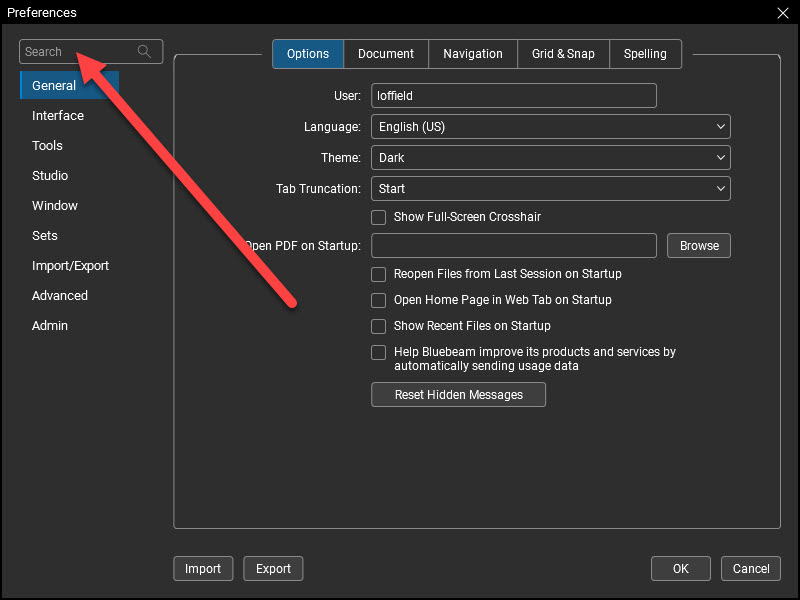800x600 pixels.
Task: Click the Cancel button
Action: (751, 569)
